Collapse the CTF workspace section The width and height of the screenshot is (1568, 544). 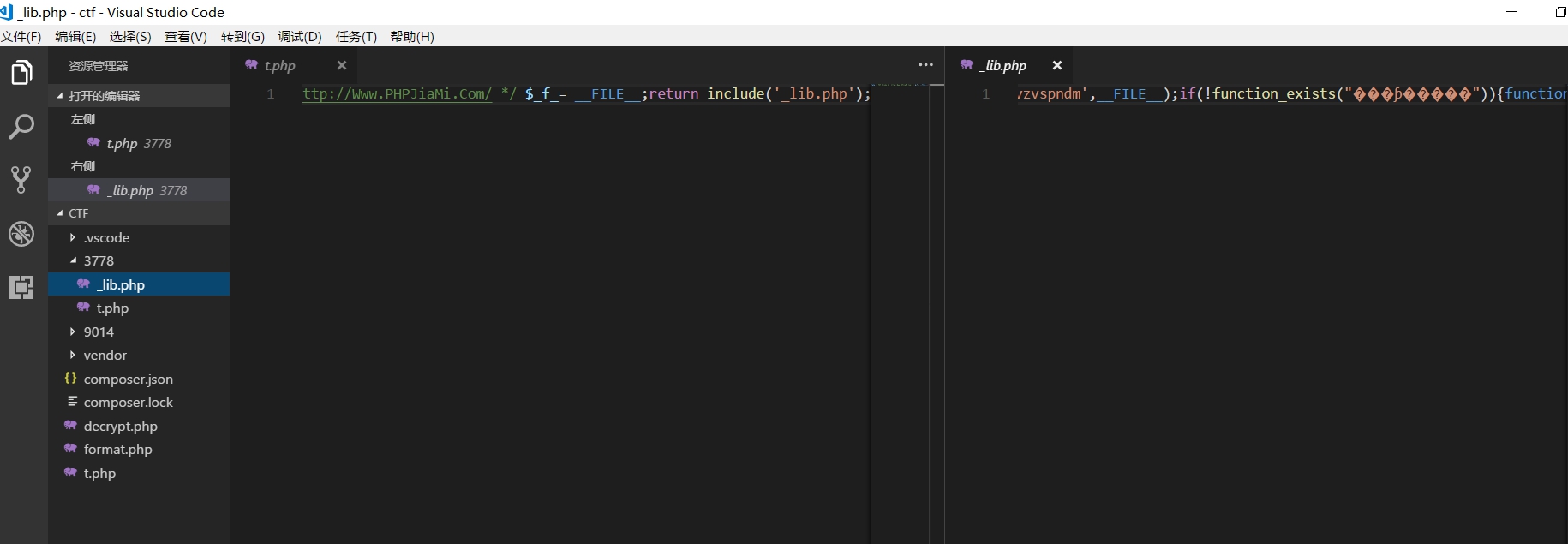coord(139,213)
